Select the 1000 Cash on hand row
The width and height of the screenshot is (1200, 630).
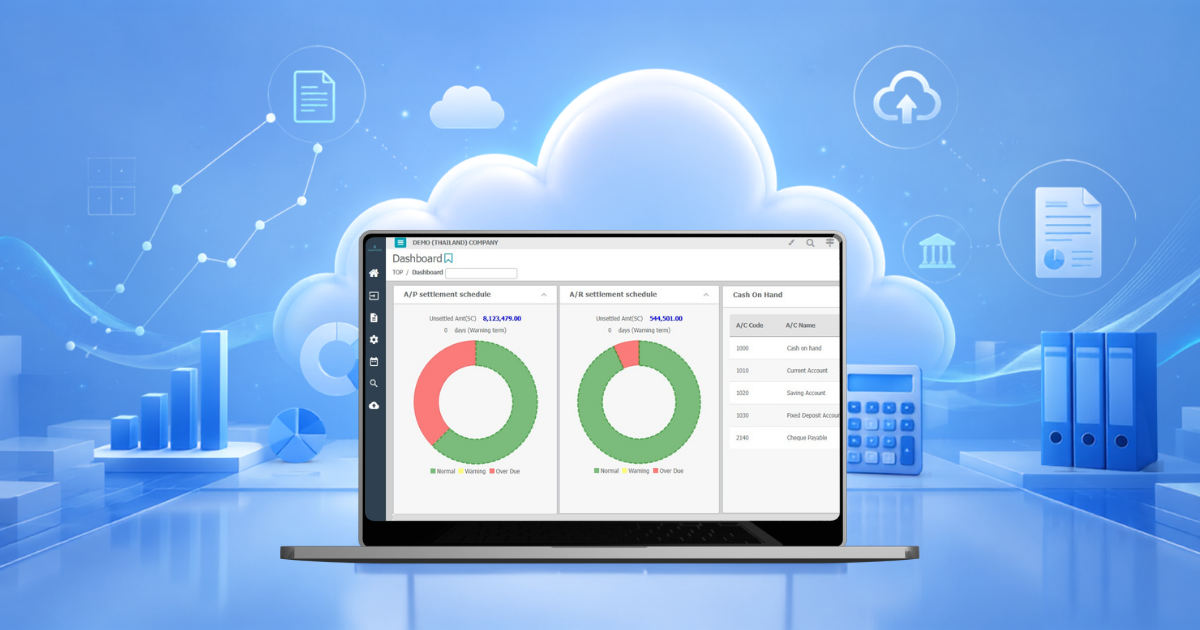pos(784,348)
